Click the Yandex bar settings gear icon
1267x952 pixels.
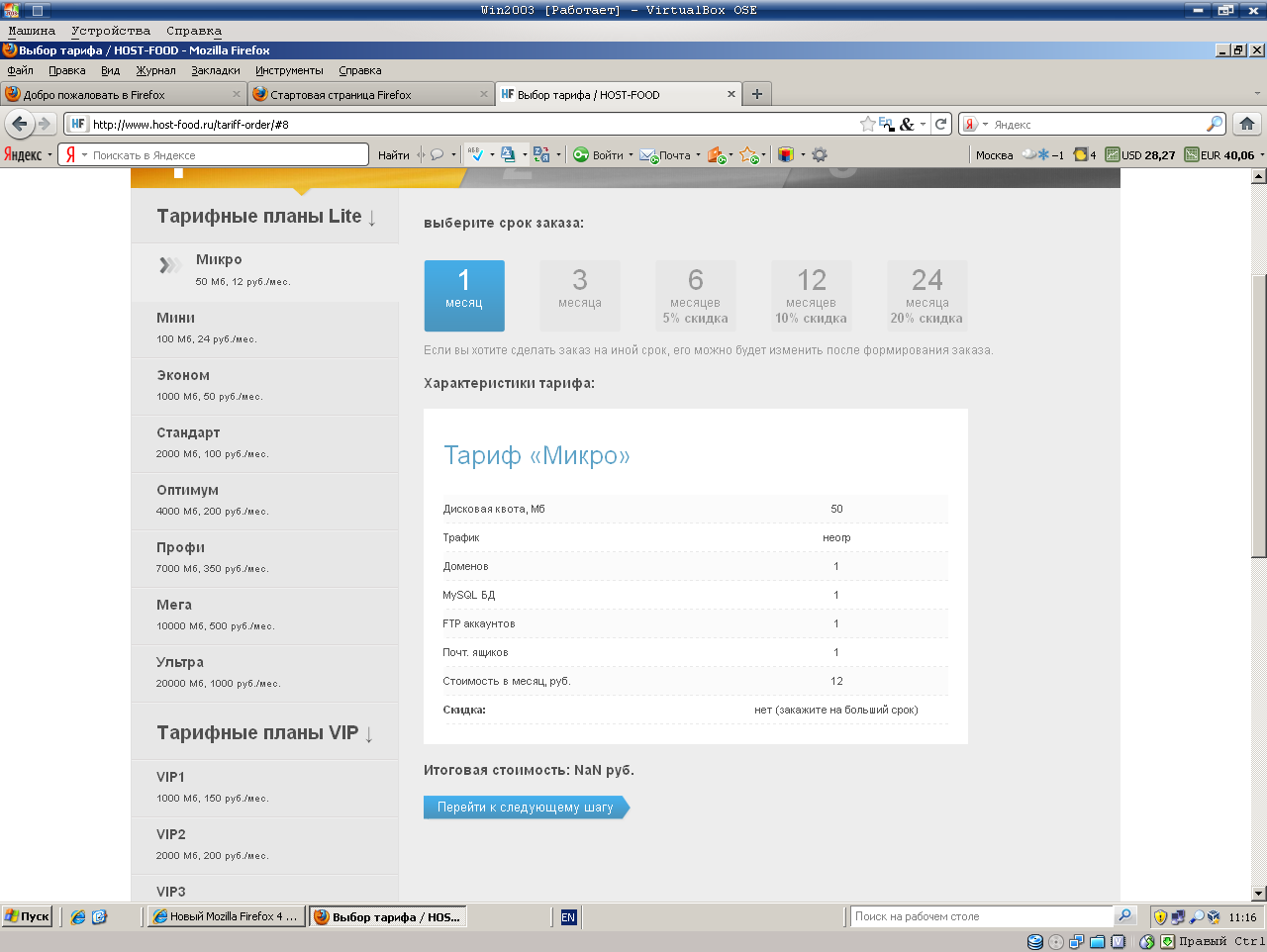point(820,154)
